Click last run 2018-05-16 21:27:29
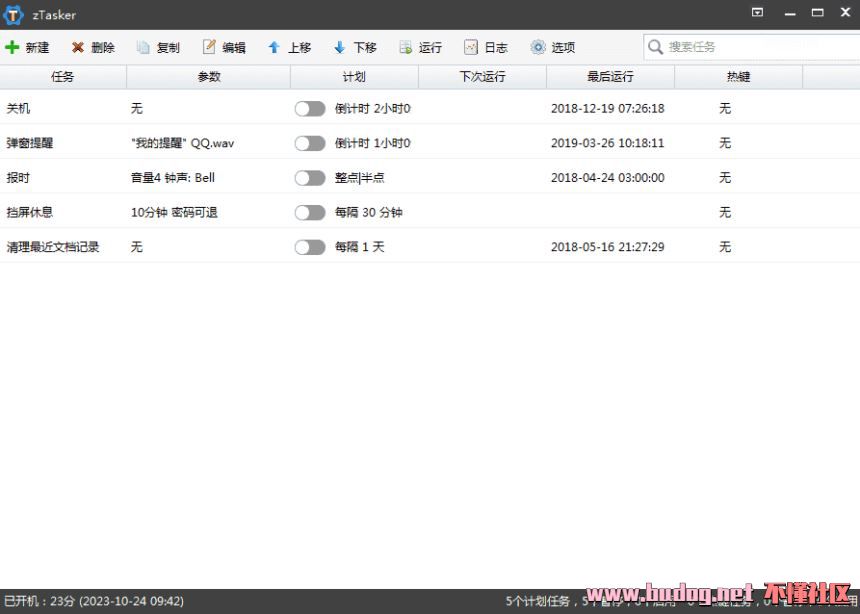Image resolution: width=860 pixels, height=614 pixels. (x=608, y=247)
